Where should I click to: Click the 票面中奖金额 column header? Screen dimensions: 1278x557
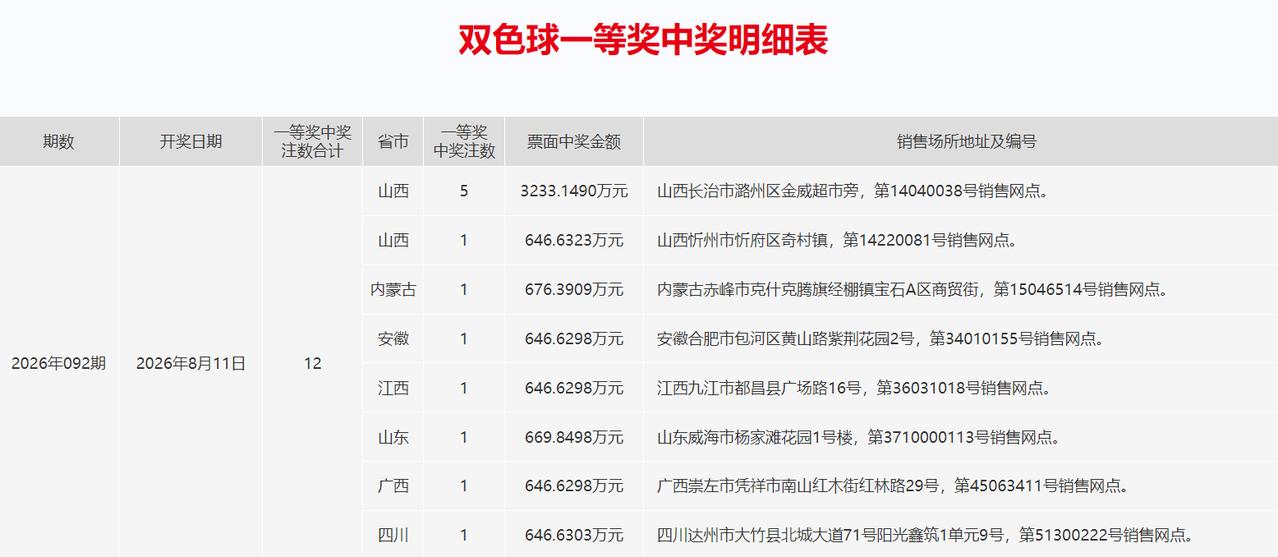point(574,141)
